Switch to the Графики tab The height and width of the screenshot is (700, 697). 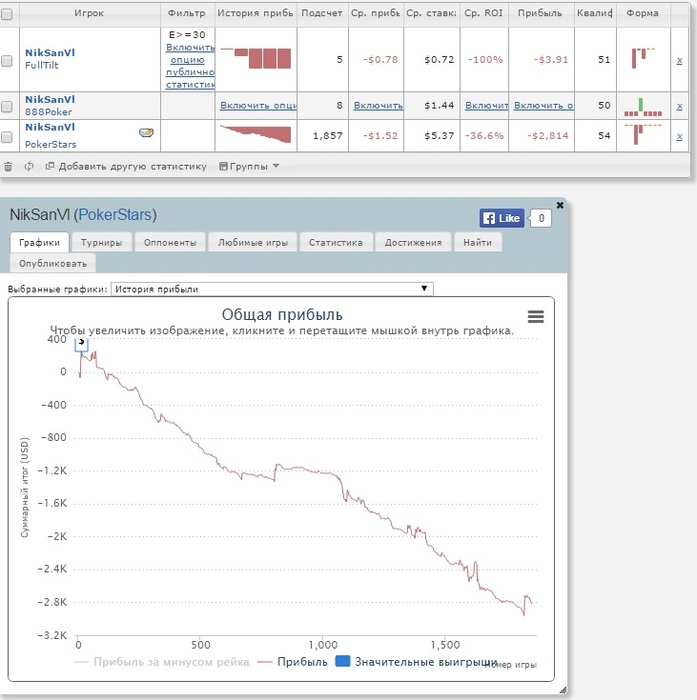tap(39, 242)
